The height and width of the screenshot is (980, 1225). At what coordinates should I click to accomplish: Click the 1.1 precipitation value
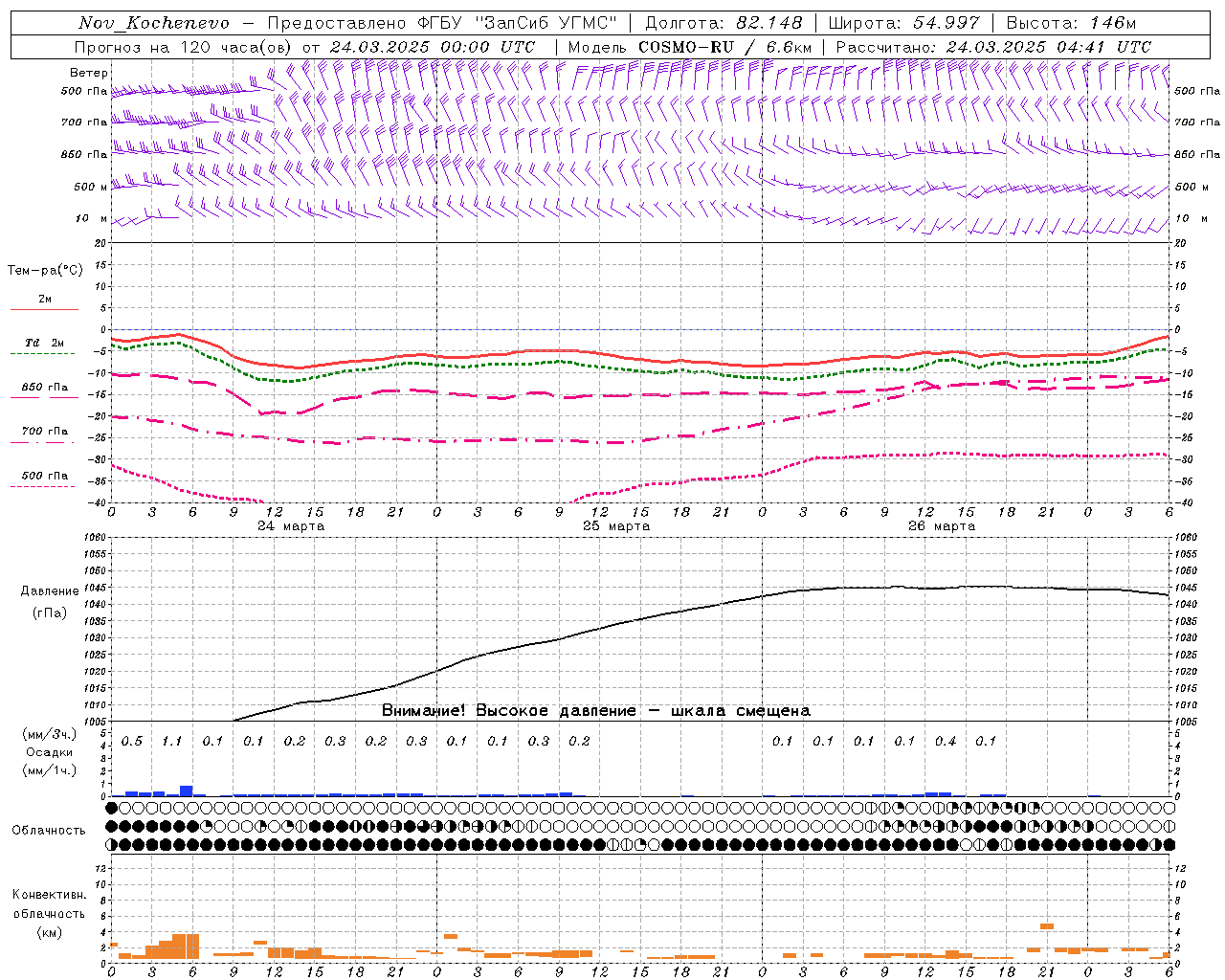172,742
